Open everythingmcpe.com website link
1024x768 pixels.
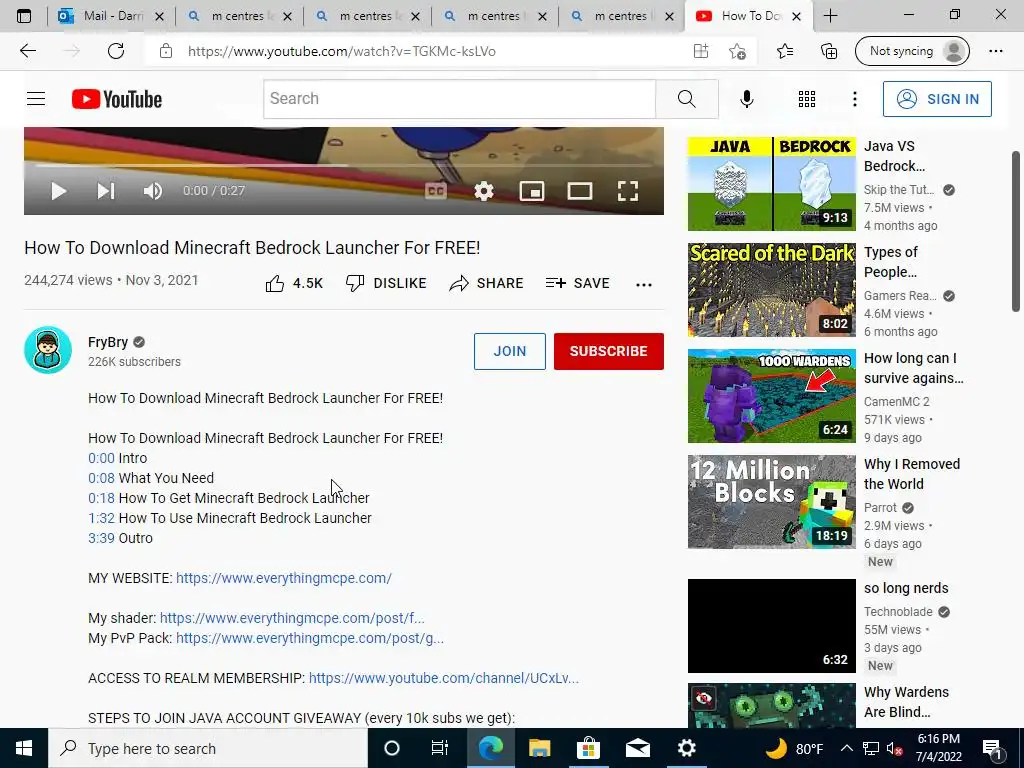(283, 579)
